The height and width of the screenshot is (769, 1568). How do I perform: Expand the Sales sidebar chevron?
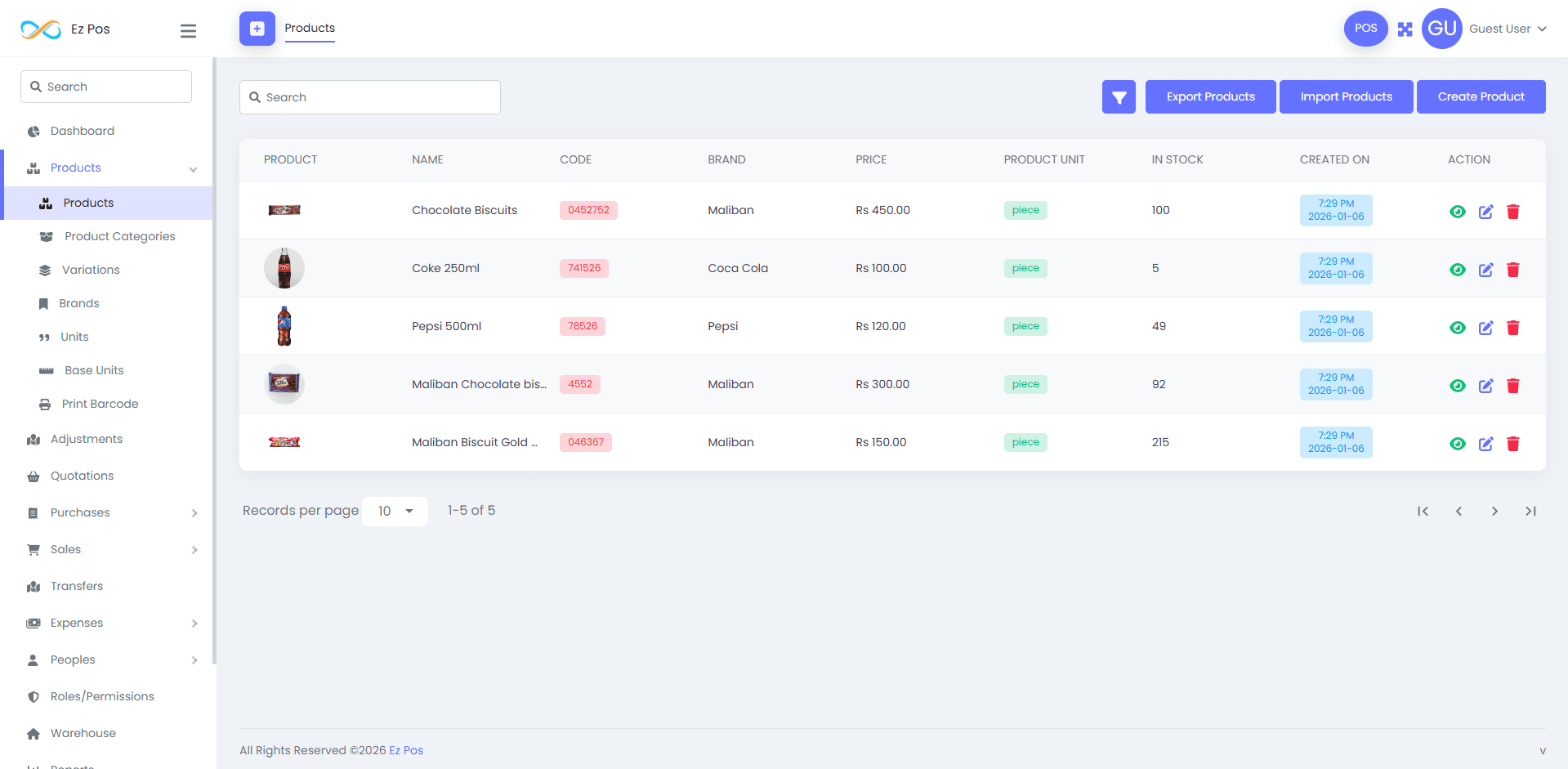(x=194, y=550)
